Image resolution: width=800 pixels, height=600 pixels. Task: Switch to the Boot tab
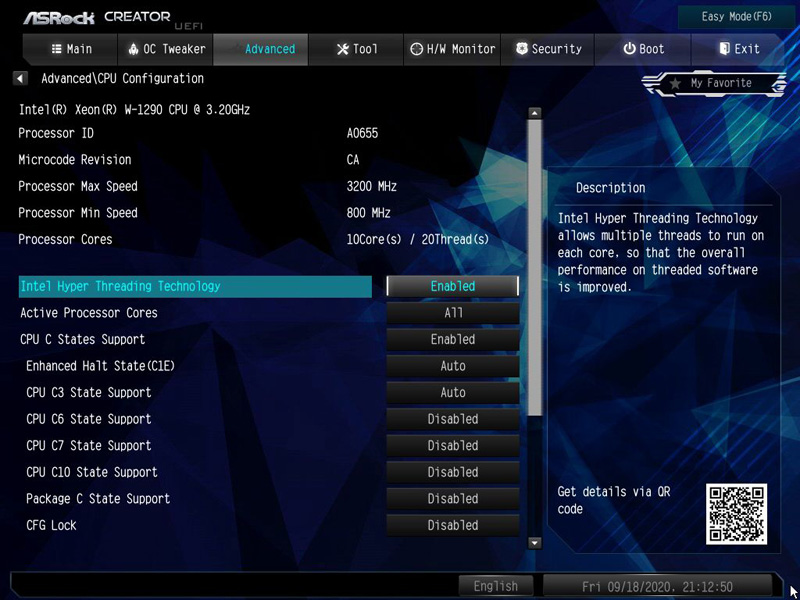pos(642,49)
